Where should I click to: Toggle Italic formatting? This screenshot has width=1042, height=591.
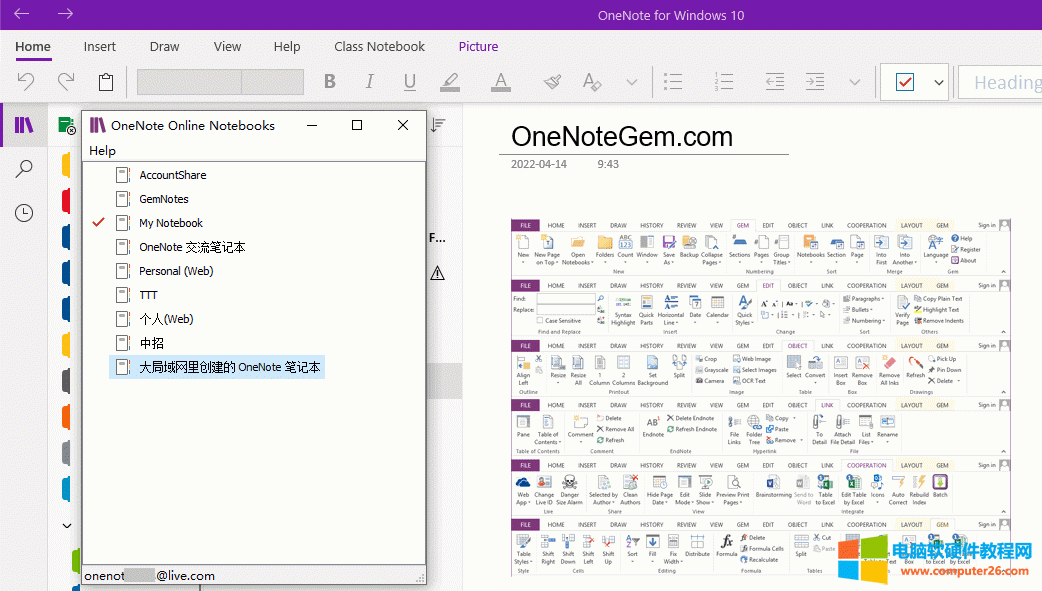point(369,82)
